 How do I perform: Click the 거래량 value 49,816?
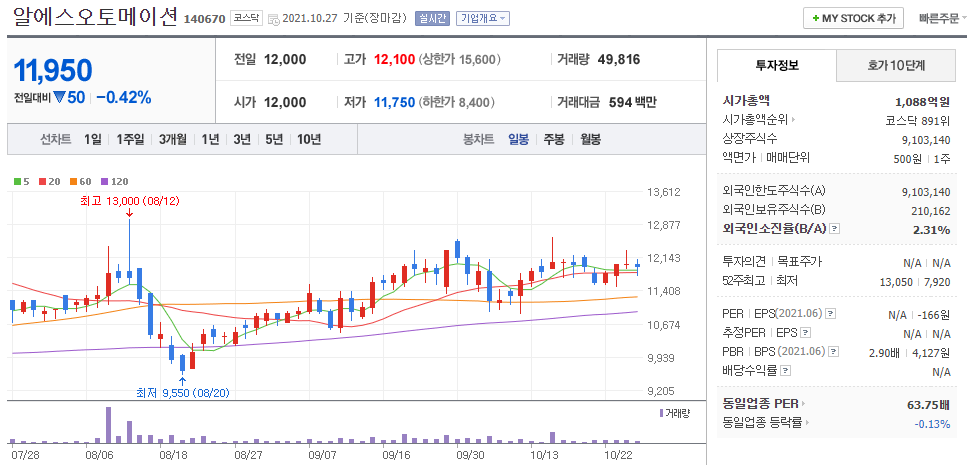(x=619, y=60)
